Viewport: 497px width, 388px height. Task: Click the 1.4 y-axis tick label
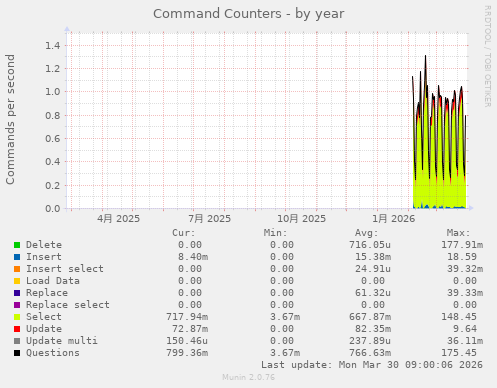[53, 45]
